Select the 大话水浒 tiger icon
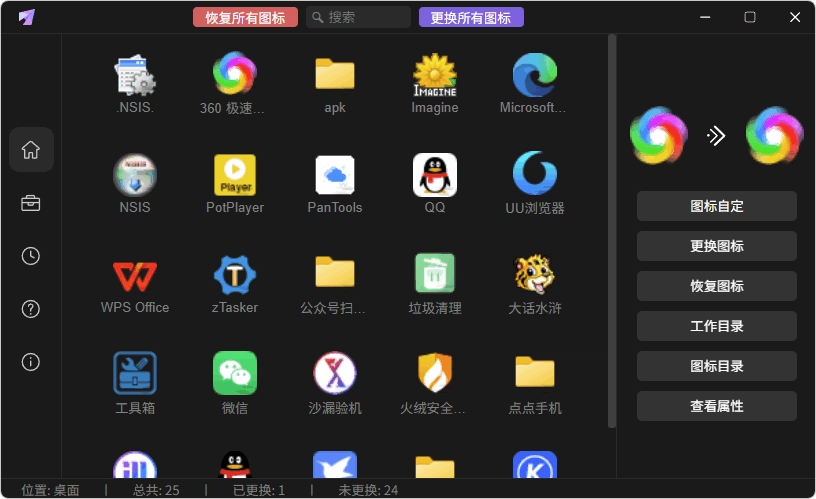This screenshot has height=499, width=816. pyautogui.click(x=534, y=275)
